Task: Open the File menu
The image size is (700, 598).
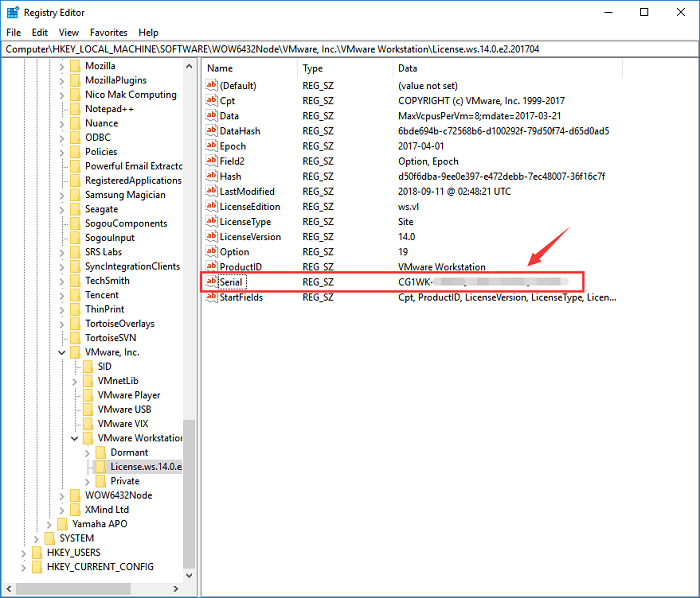Action: tap(13, 33)
